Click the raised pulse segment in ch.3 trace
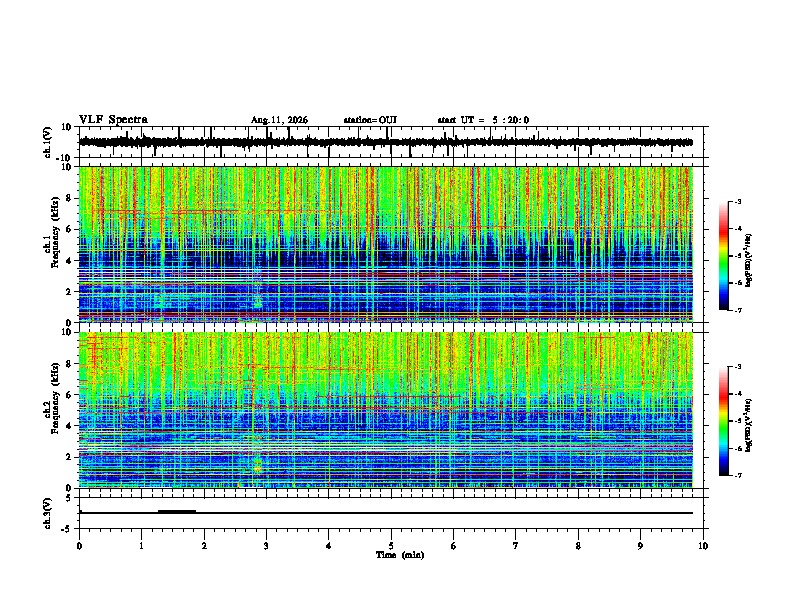 point(177,511)
